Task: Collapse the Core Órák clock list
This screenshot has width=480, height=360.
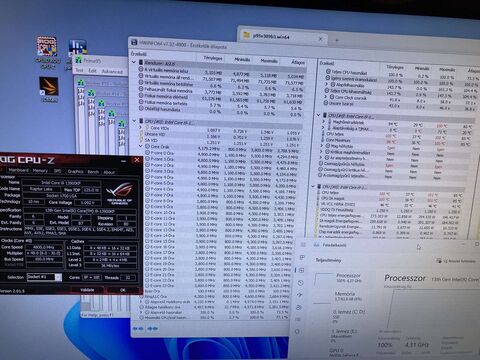Action: point(141,146)
